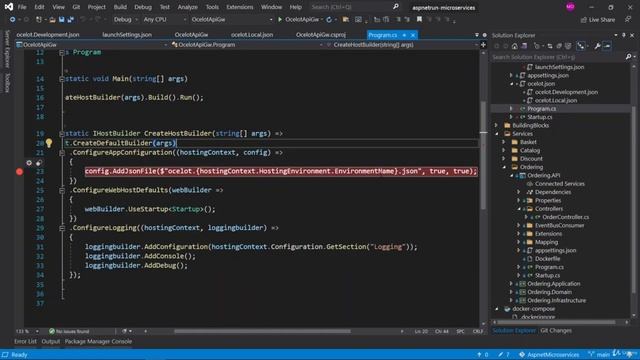640x360 pixels.
Task: Open the Package Manager Console tab
Action: (x=98, y=341)
